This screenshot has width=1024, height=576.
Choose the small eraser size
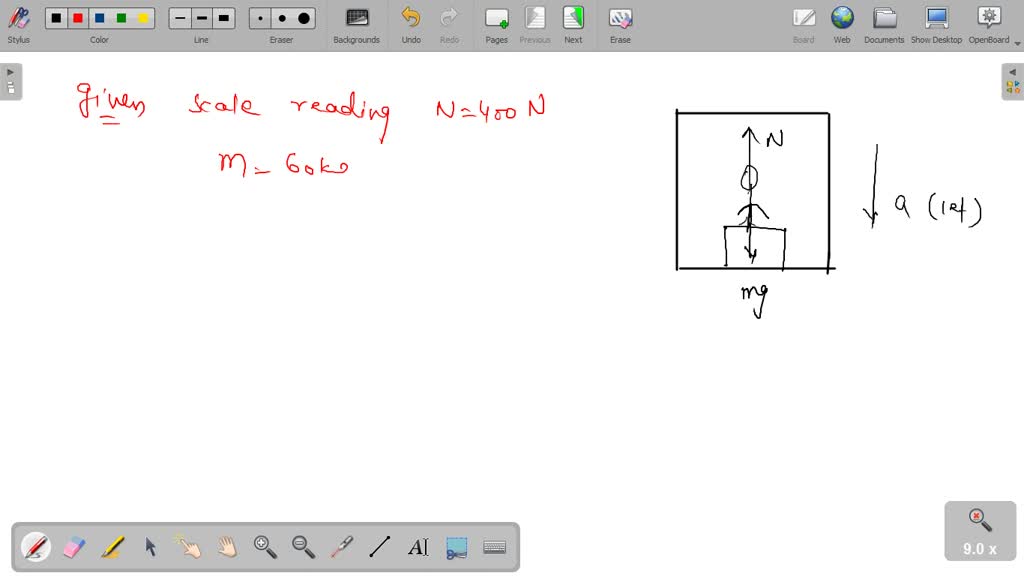point(260,18)
